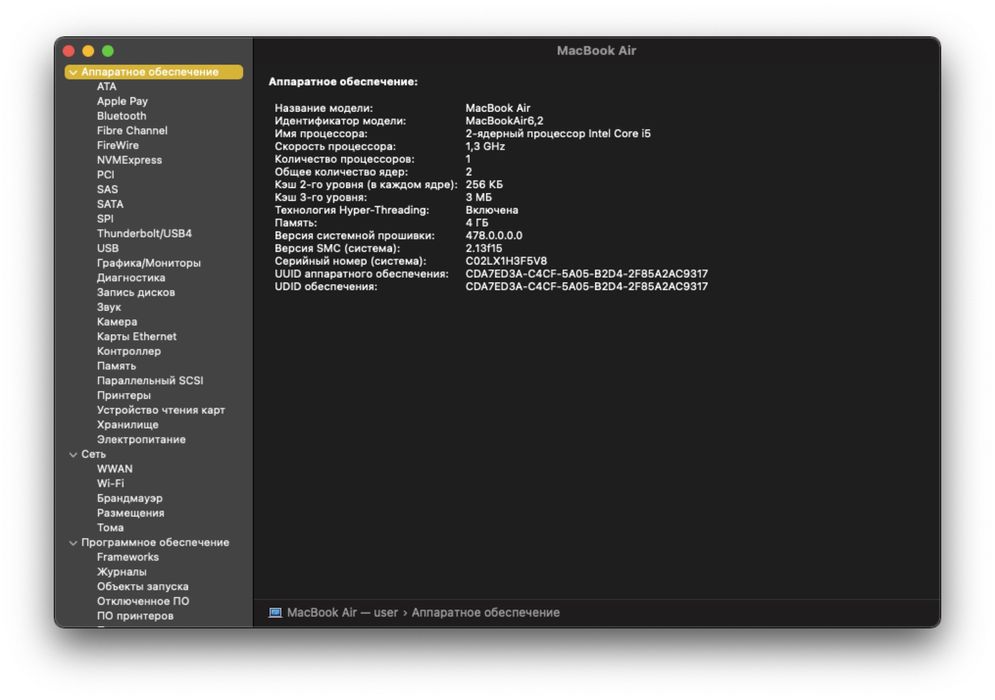Select Диагностика in the sidebar
The height and width of the screenshot is (700, 995).
131,277
